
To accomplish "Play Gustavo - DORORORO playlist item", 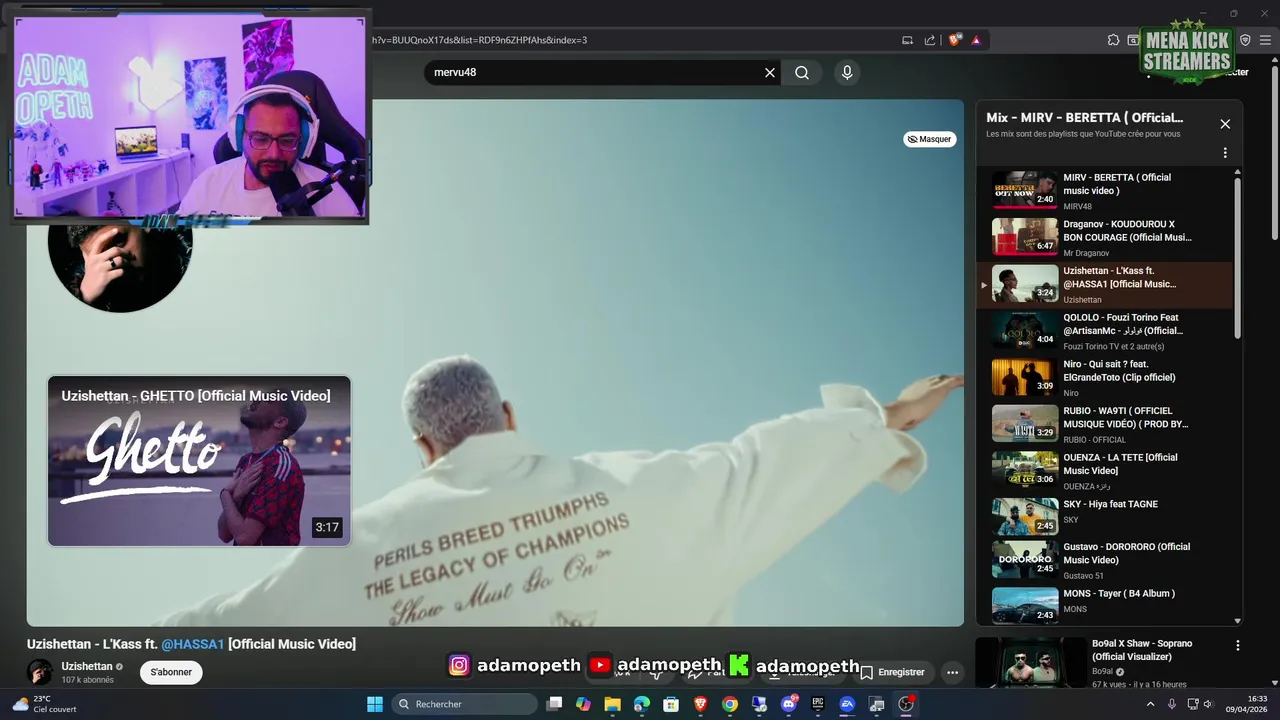I will (1105, 560).
